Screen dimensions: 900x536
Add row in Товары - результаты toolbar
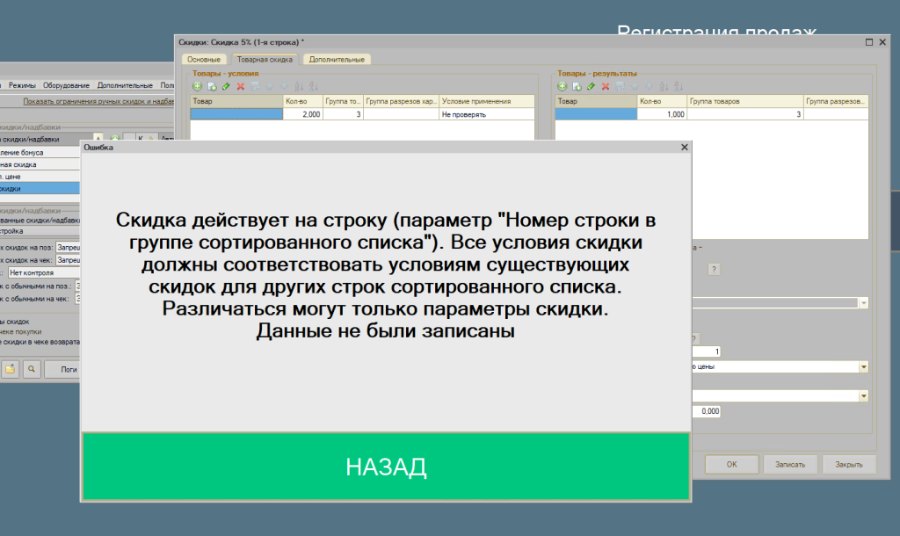coord(562,86)
